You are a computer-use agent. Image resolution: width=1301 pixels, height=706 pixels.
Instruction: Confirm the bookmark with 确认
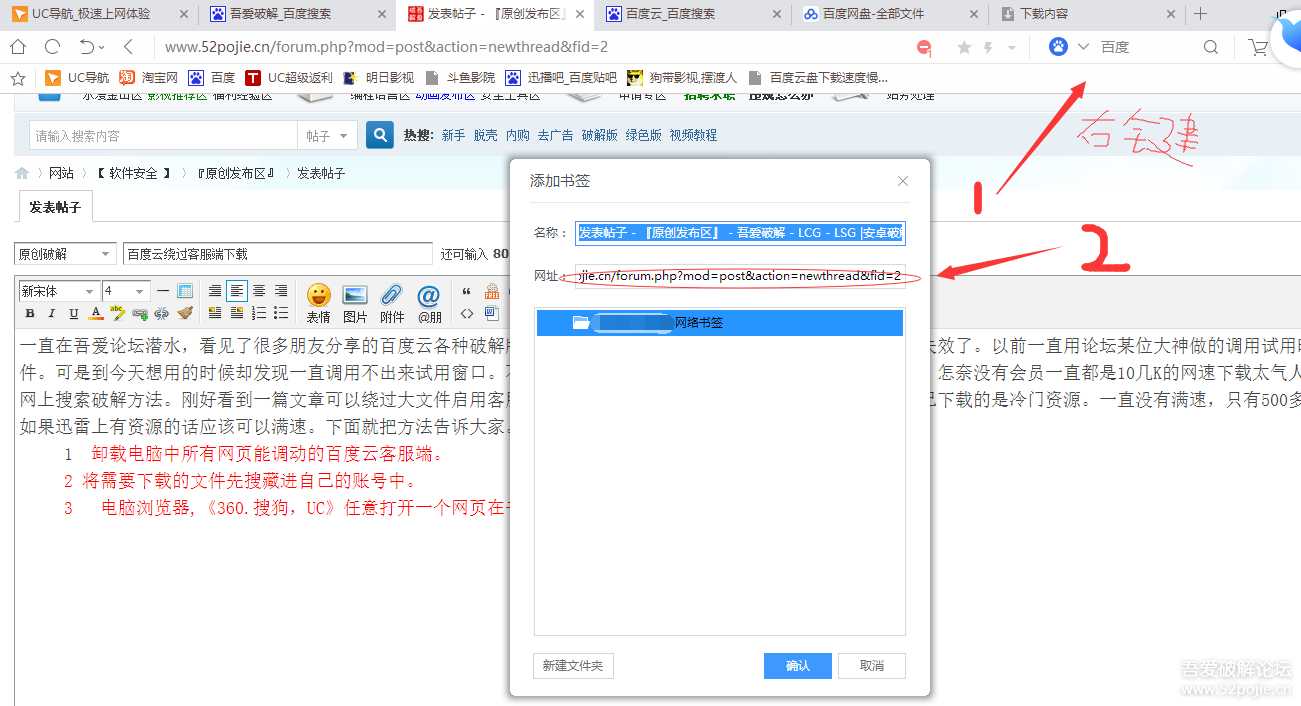798,666
